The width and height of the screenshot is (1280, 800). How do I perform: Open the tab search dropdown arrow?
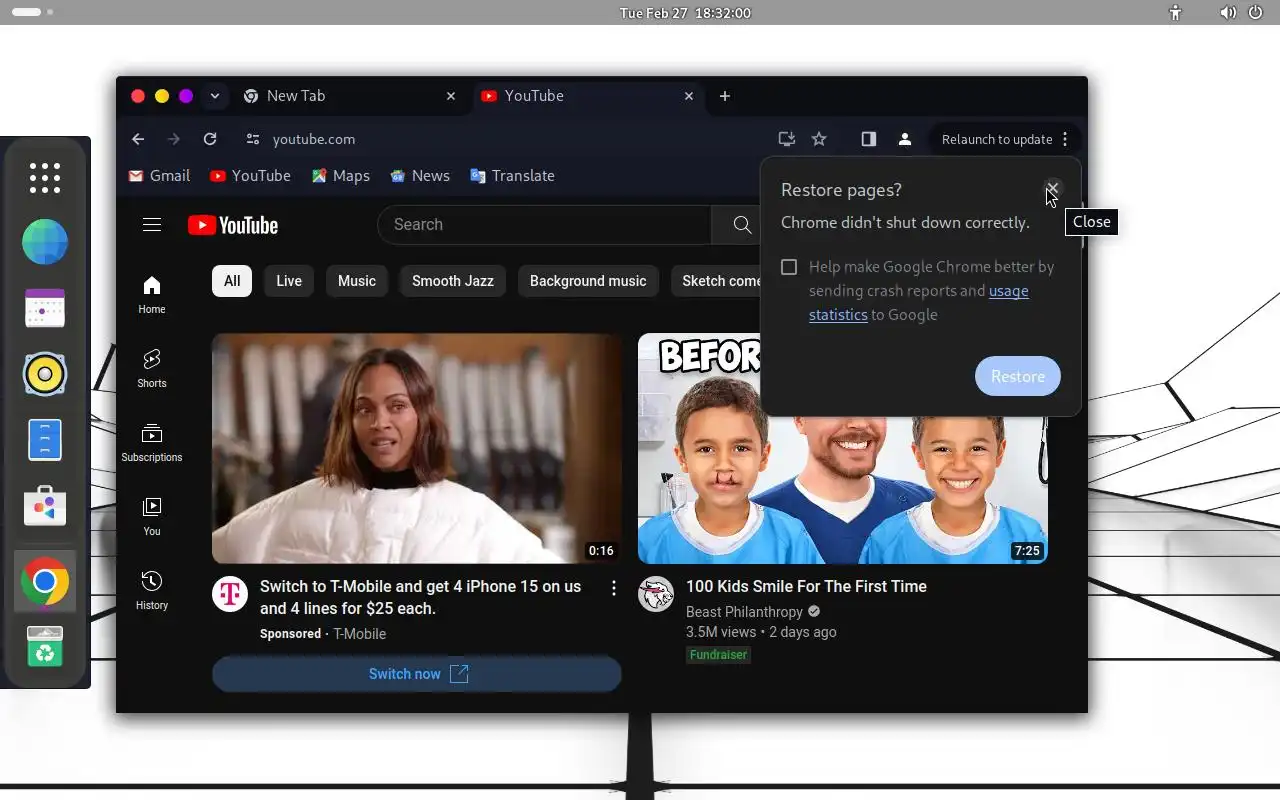click(214, 96)
